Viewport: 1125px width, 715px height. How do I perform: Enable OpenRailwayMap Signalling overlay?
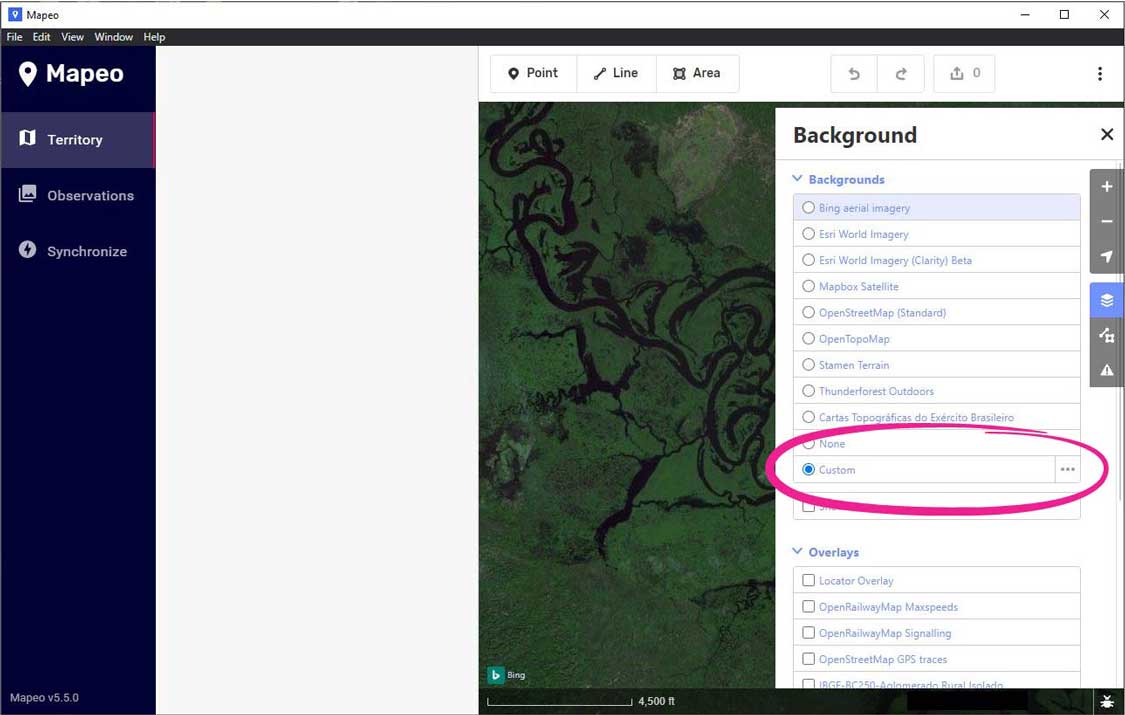(x=809, y=633)
